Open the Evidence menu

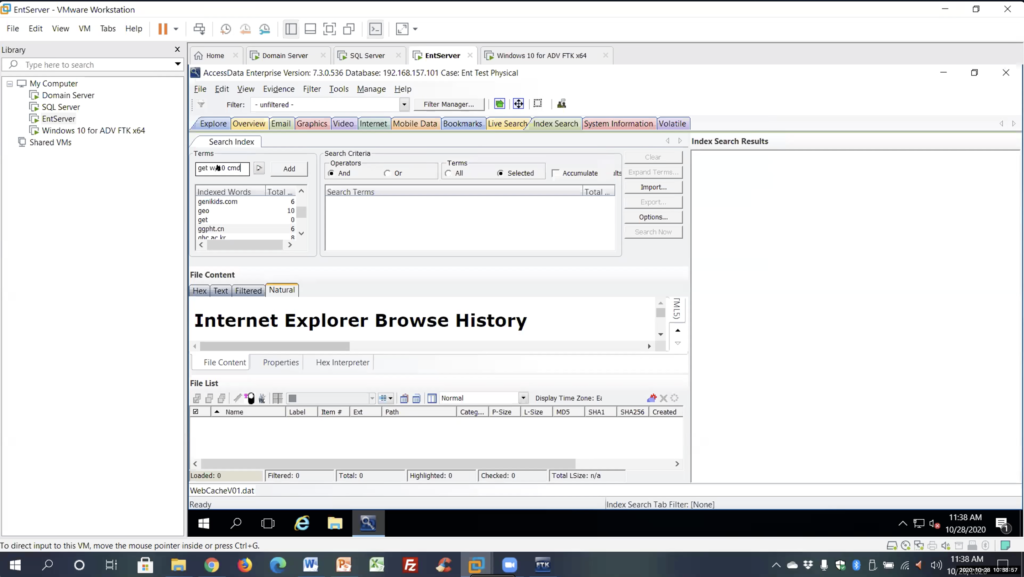278,89
